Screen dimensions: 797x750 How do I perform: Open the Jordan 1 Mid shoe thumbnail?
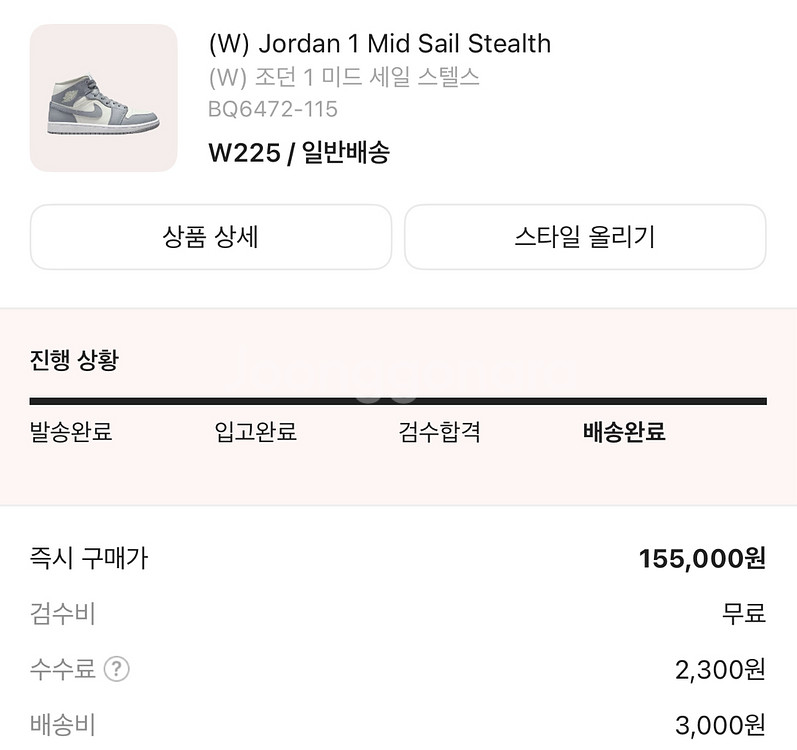tap(104, 98)
